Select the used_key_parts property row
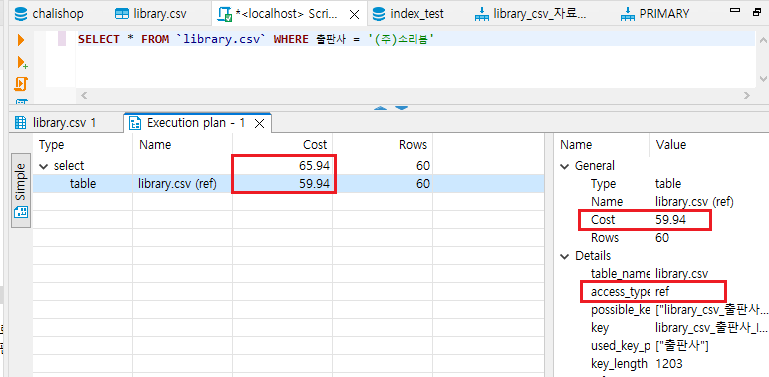 coord(662,346)
